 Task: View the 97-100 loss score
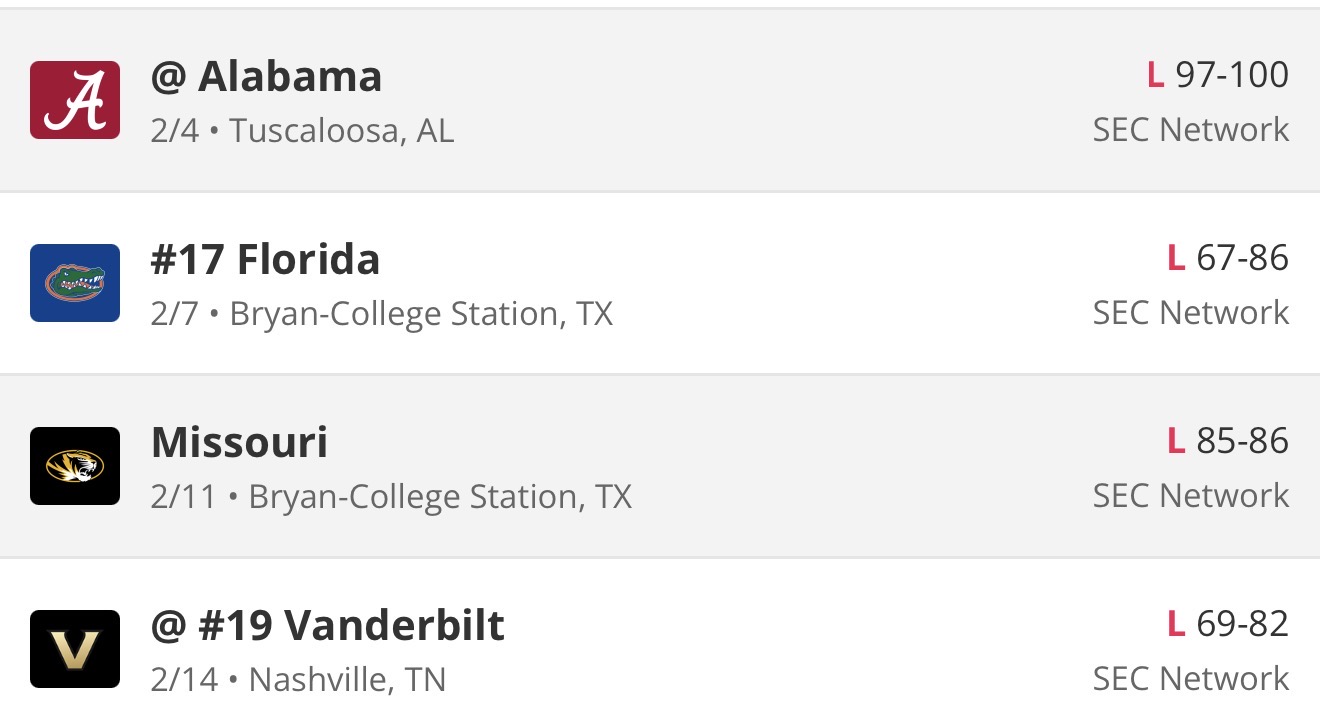1217,75
